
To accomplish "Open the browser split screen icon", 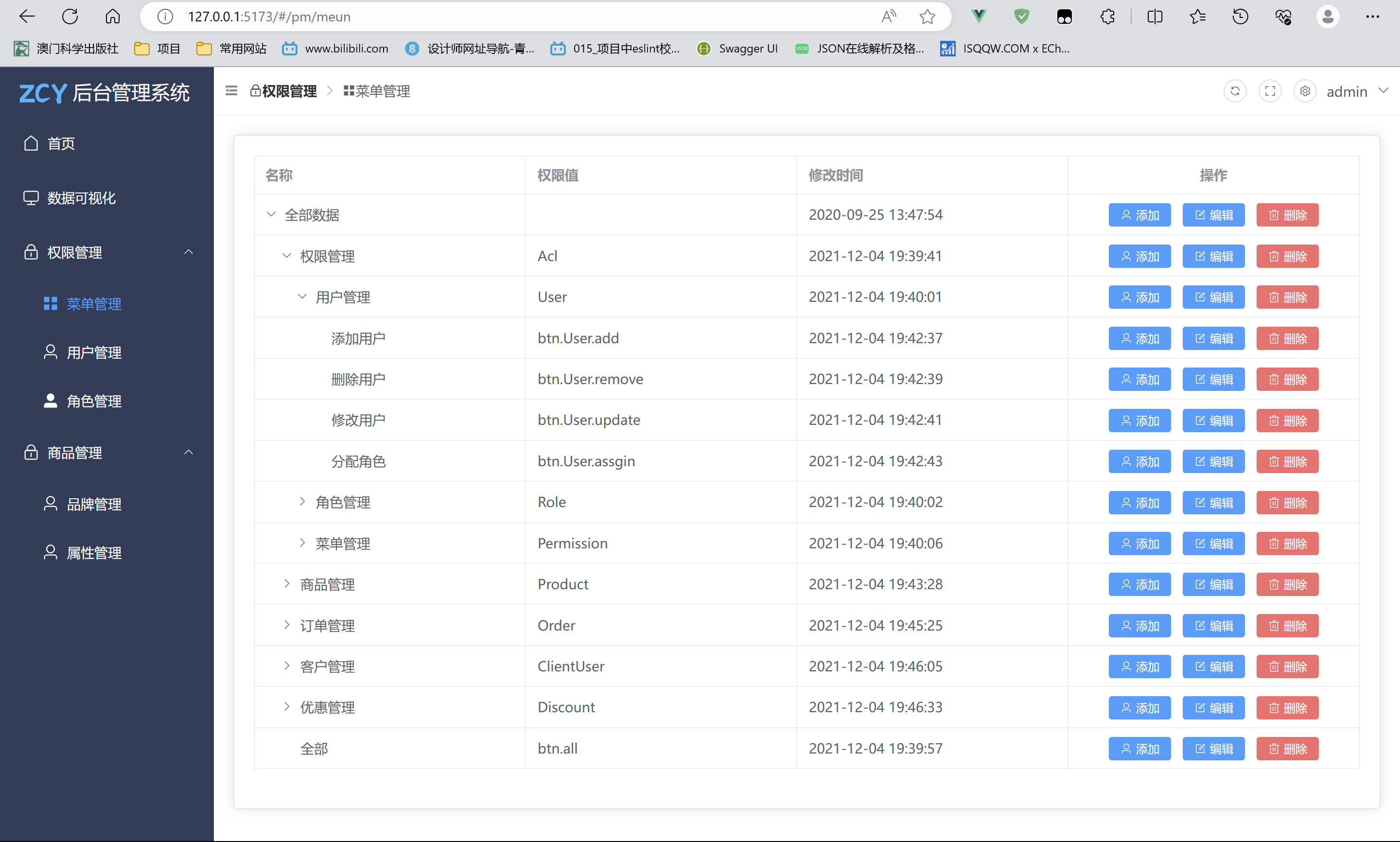I will tap(1155, 17).
